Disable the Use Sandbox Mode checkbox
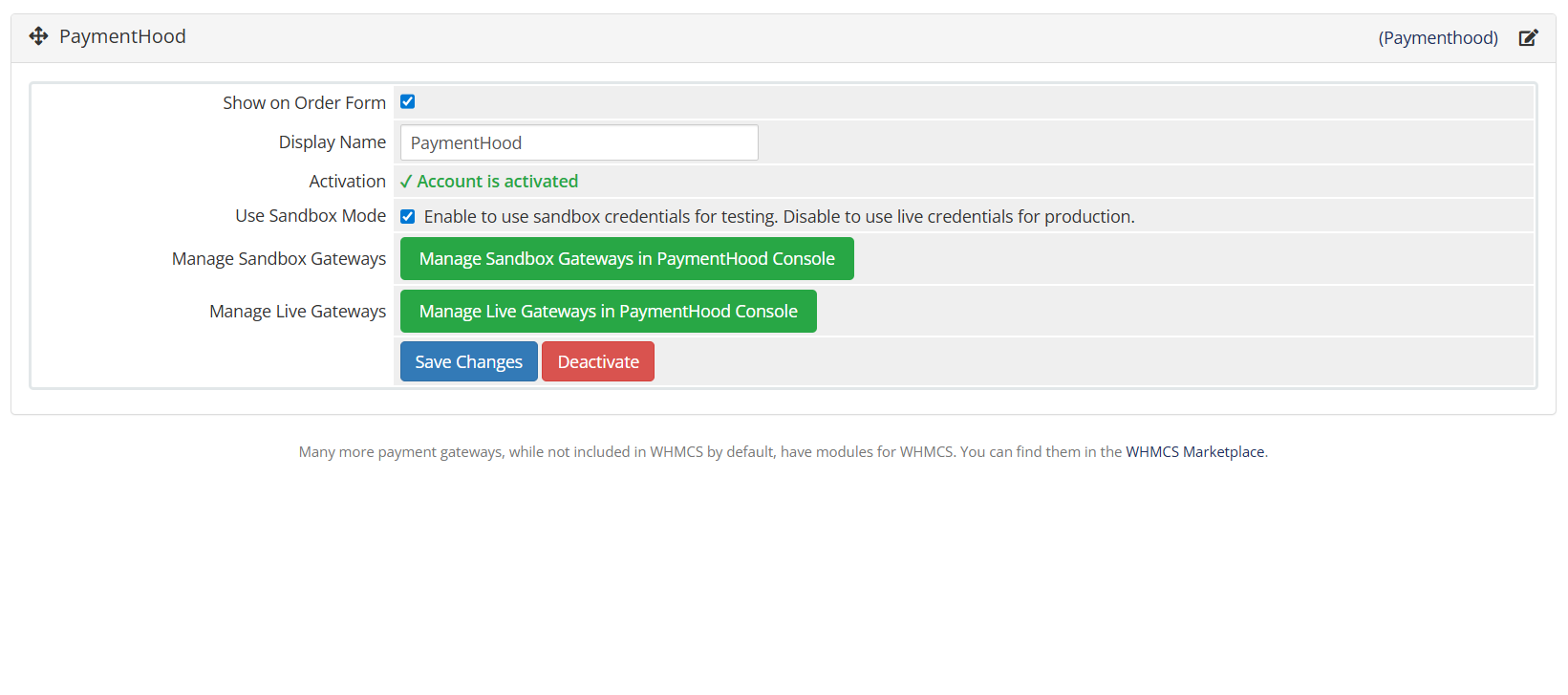Screen dimensions: 1568x695 point(408,217)
